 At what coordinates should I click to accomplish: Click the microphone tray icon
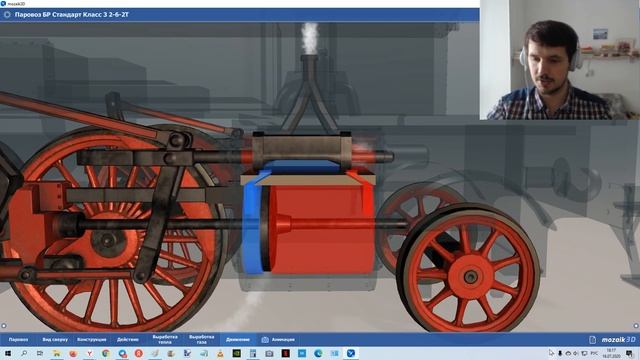(560, 353)
